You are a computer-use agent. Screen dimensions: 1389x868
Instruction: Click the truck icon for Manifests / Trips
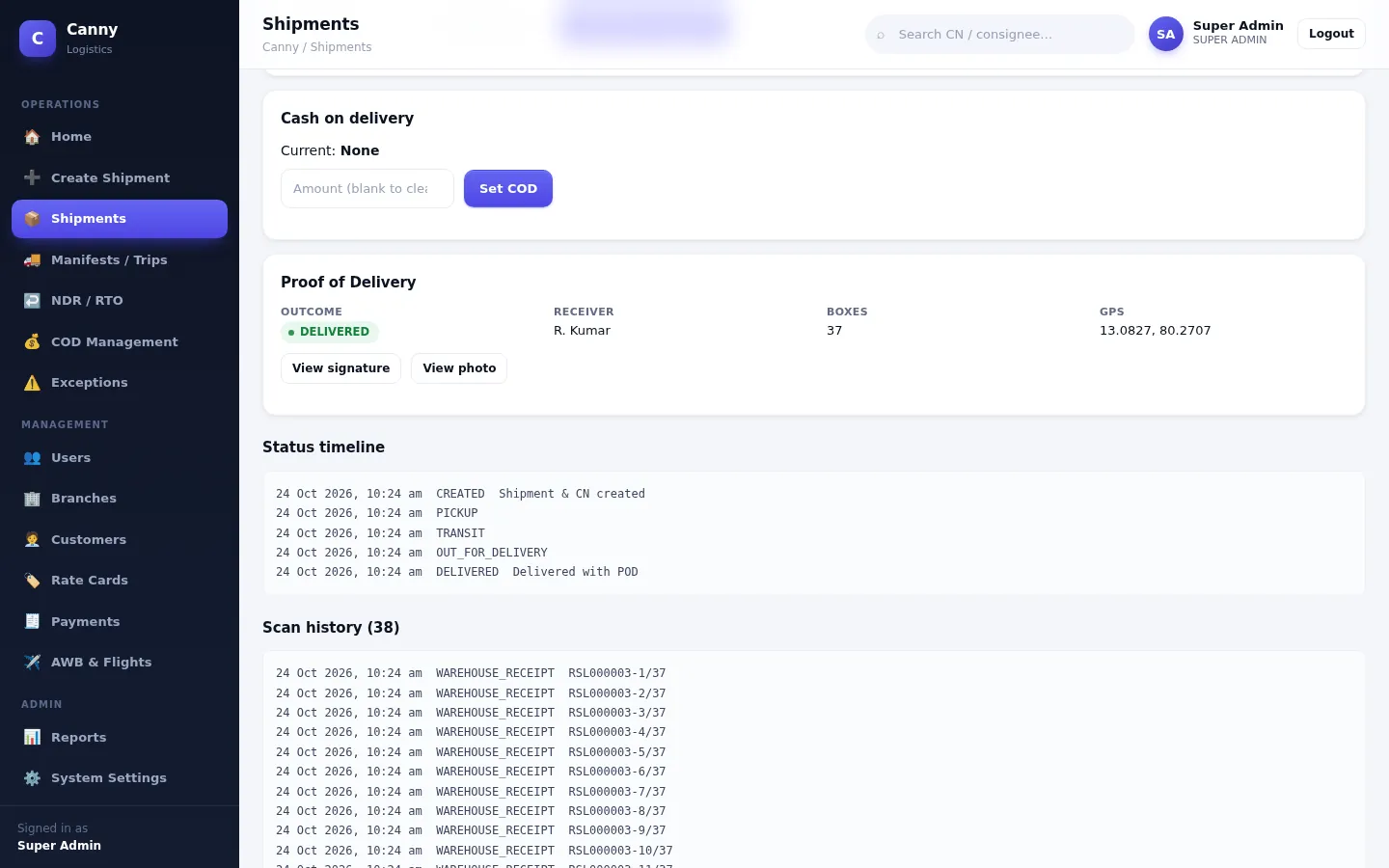32,260
